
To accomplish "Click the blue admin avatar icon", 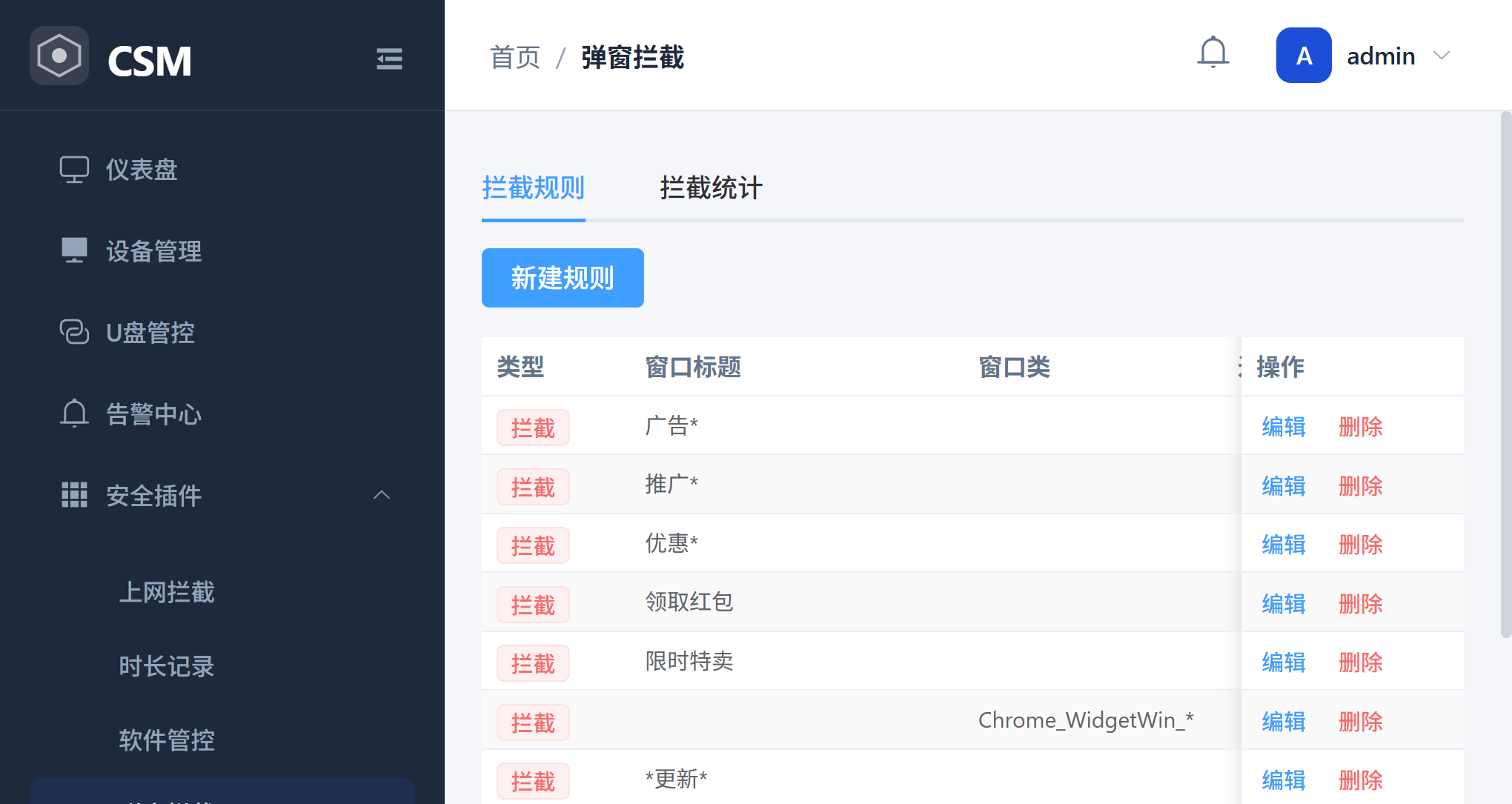I will [x=1304, y=56].
